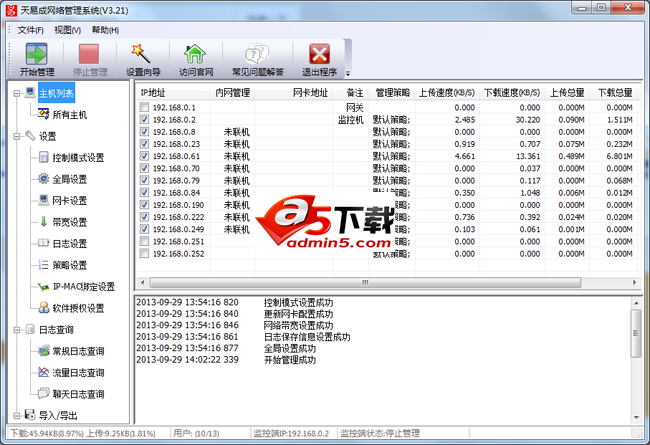Screen dimensions: 650x445
Task: Toggle the checkbox for 192.168.0.8
Action: click(144, 131)
